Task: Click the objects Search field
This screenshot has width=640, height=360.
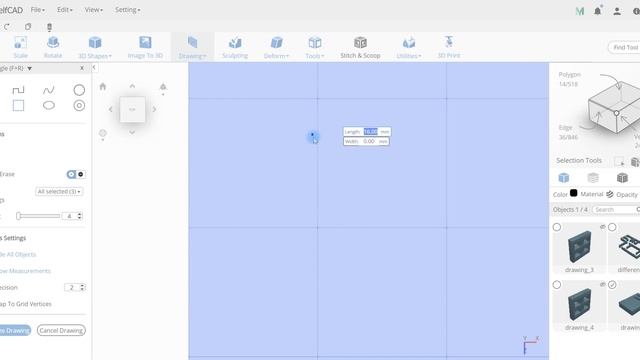Action: [616, 209]
